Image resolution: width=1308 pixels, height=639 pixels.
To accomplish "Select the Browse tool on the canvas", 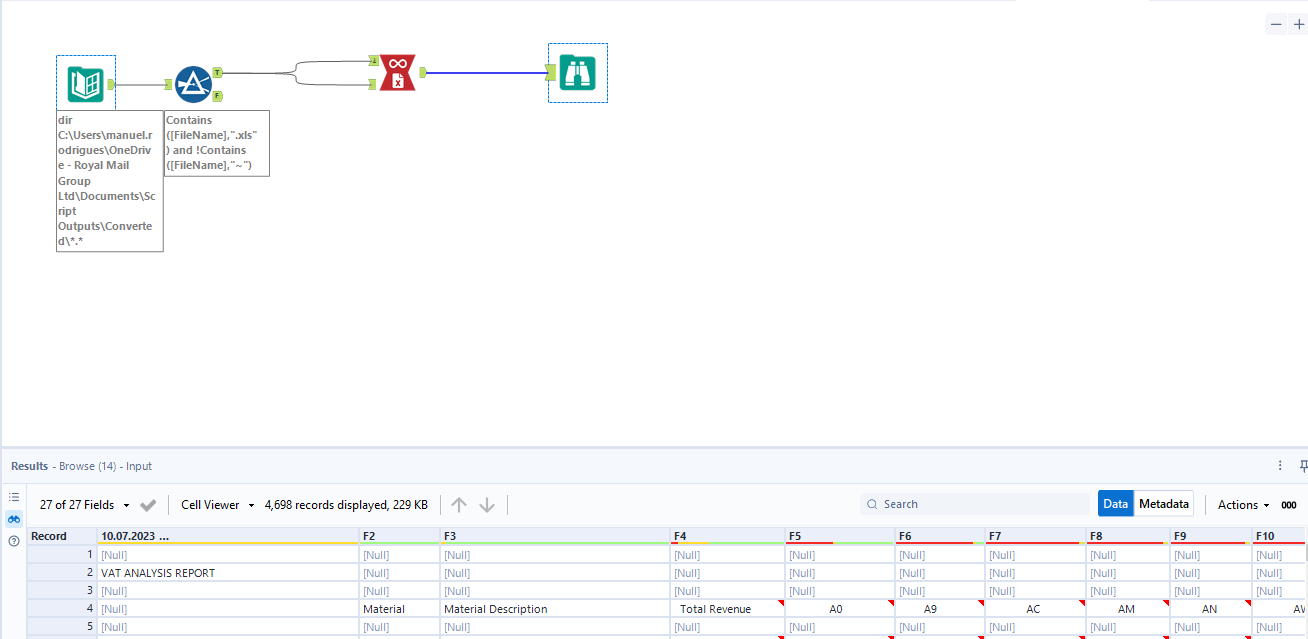I will click(577, 72).
